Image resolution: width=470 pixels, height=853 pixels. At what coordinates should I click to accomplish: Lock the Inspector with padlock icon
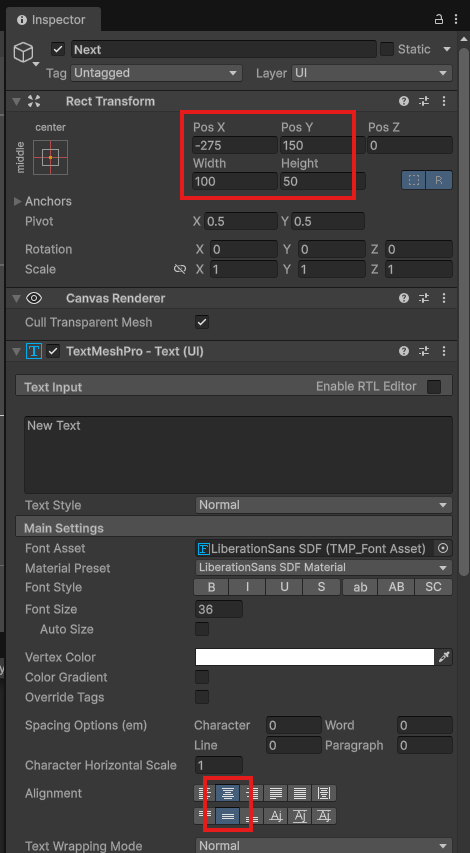438,20
